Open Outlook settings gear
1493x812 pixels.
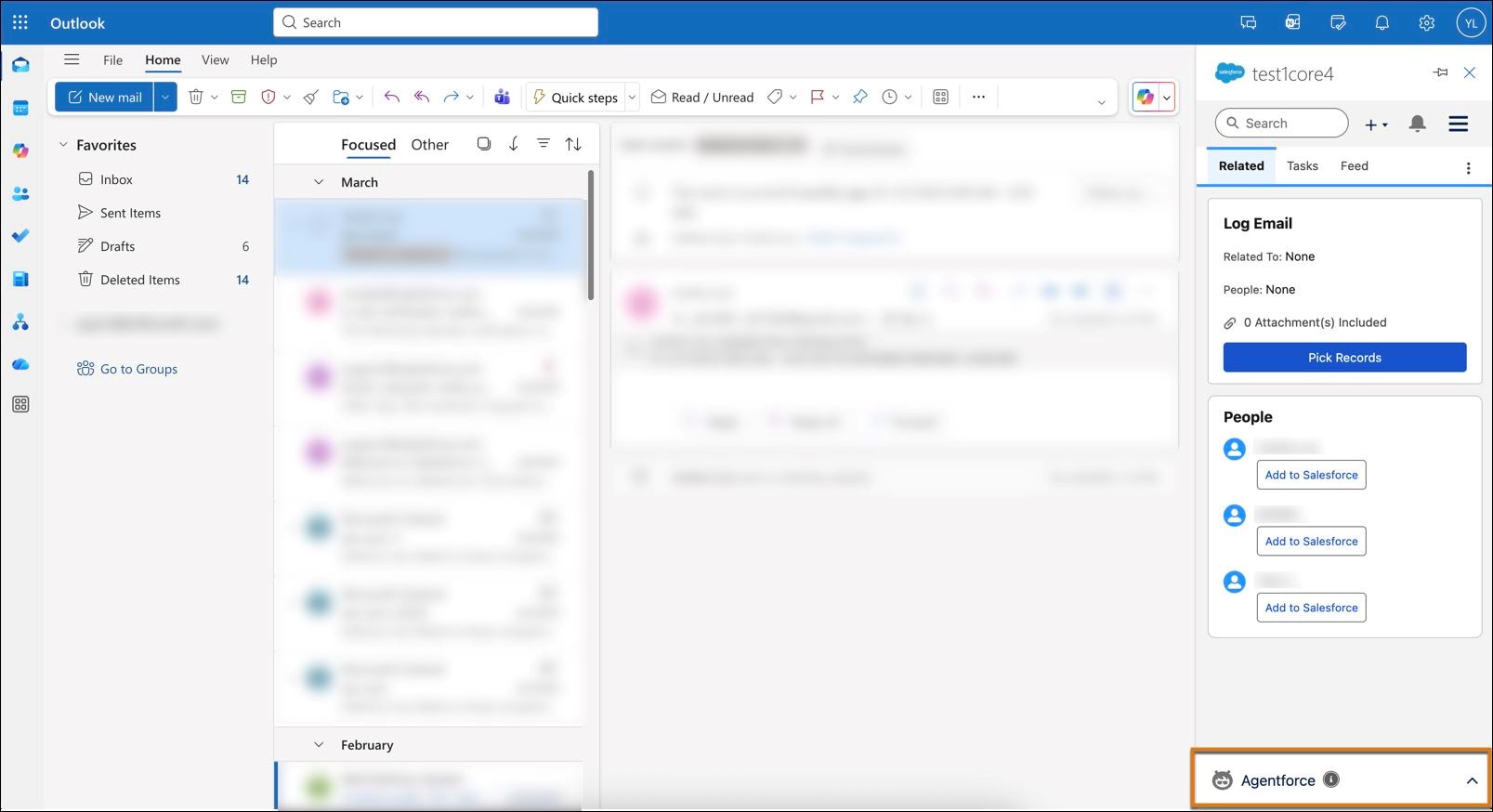pos(1426,23)
